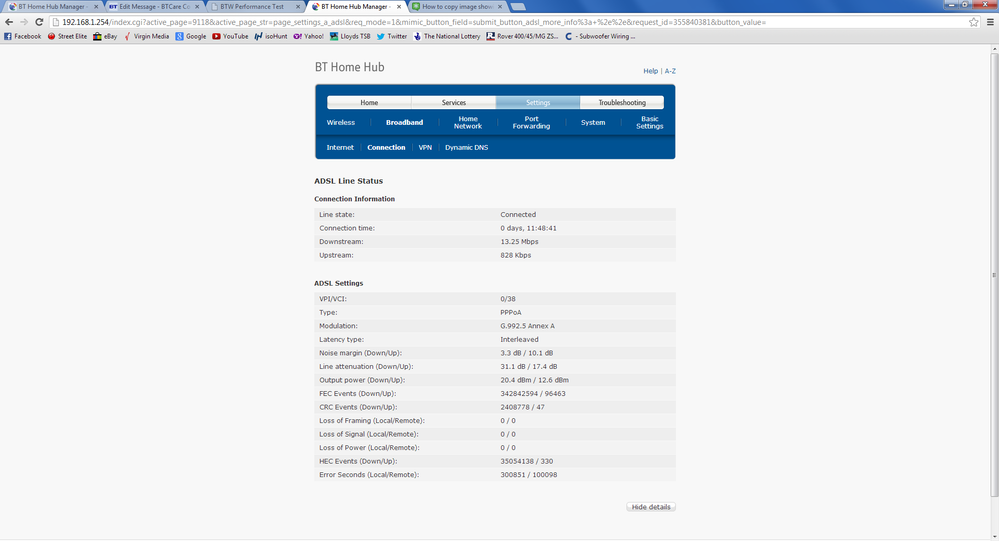Select the Line state value Connected
This screenshot has width=999, height=541.
518,215
